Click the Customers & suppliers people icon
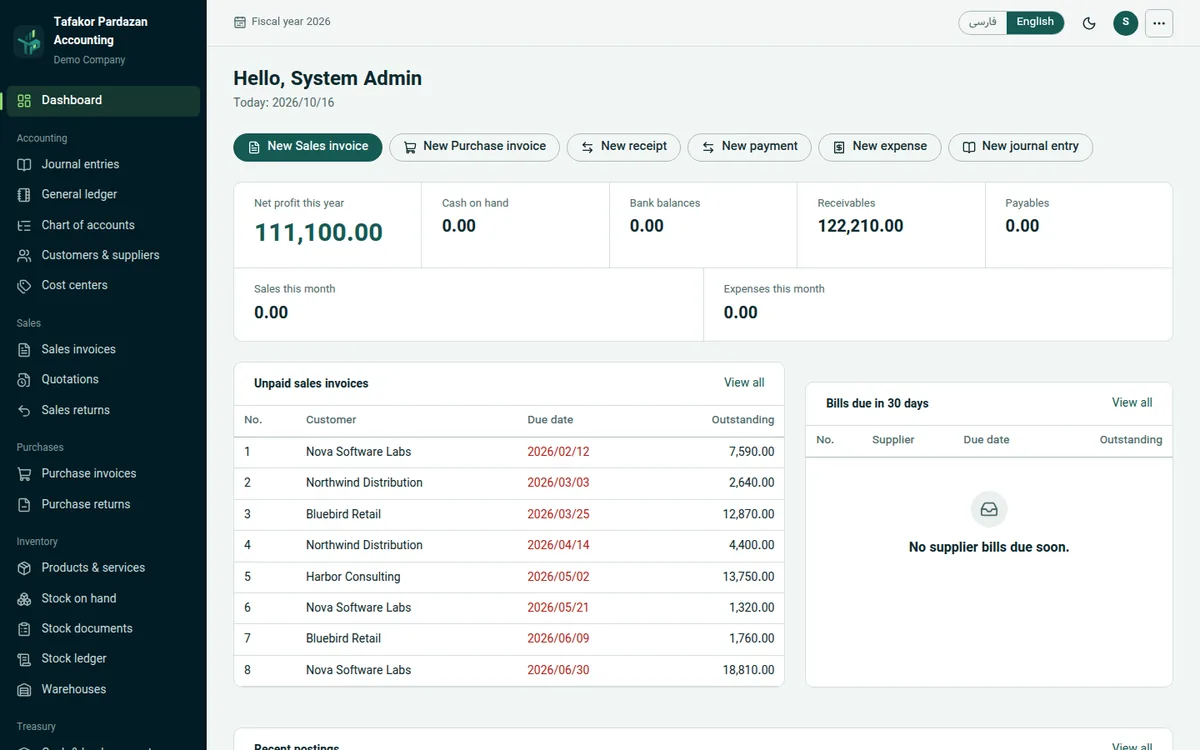The height and width of the screenshot is (750, 1200). pyautogui.click(x=24, y=256)
